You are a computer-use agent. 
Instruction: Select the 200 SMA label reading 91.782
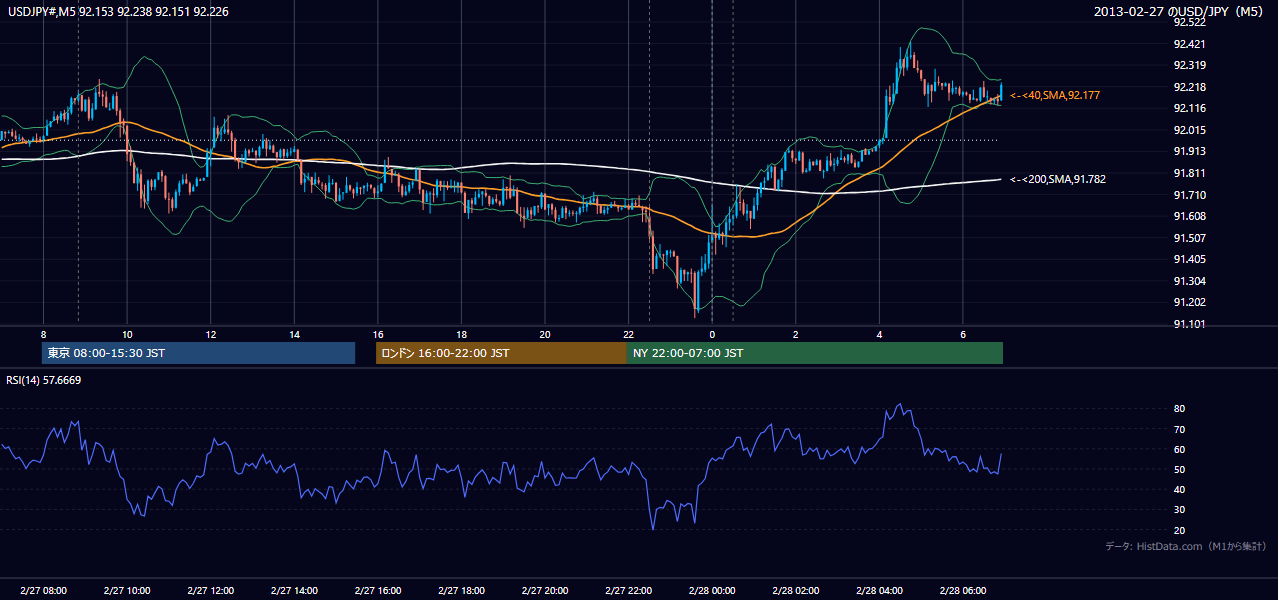click(1058, 179)
